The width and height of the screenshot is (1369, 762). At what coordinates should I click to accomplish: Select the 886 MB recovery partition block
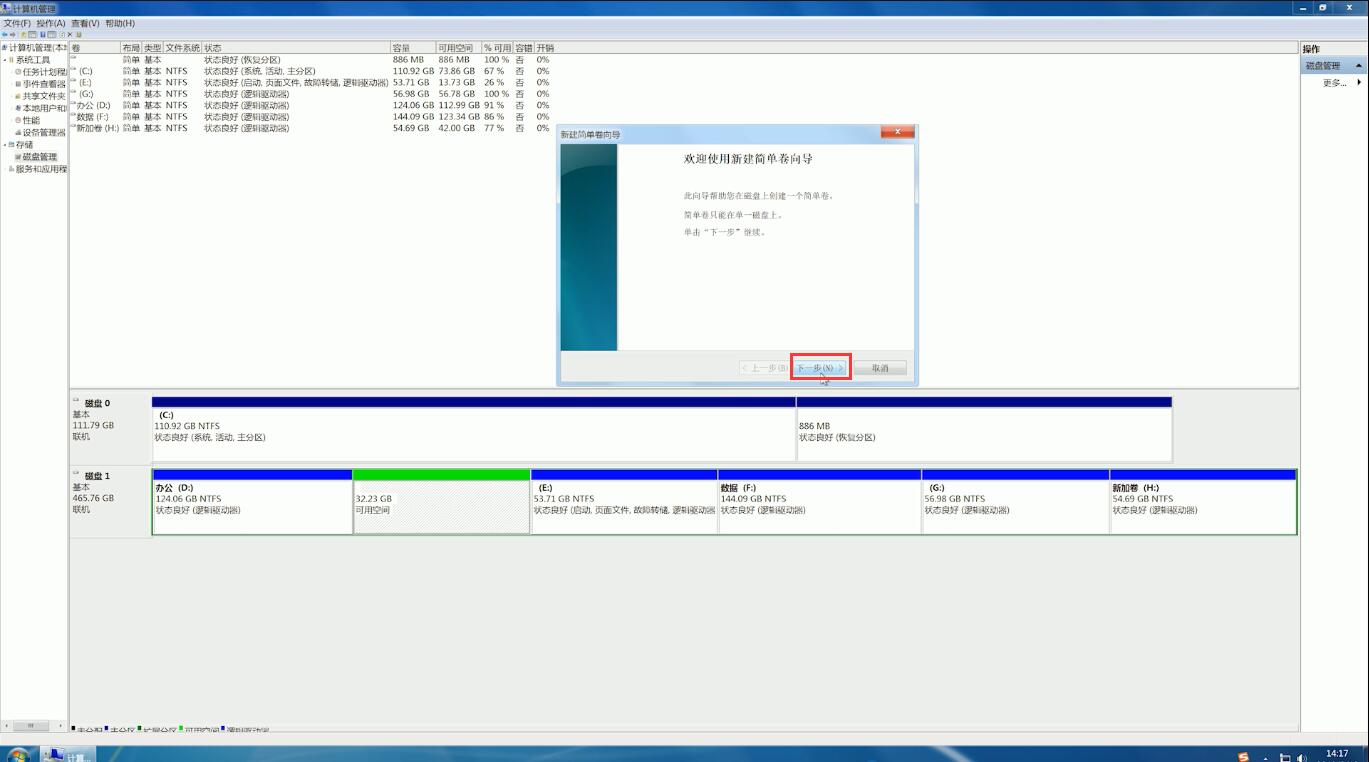[984, 429]
